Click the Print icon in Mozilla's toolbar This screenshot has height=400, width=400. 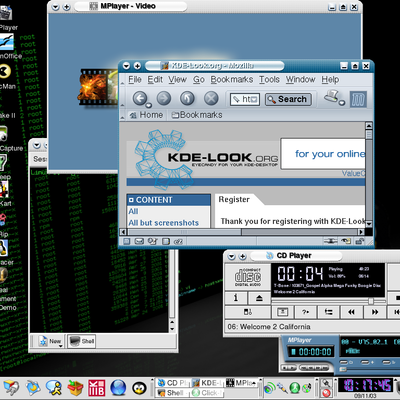pyautogui.click(x=332, y=97)
